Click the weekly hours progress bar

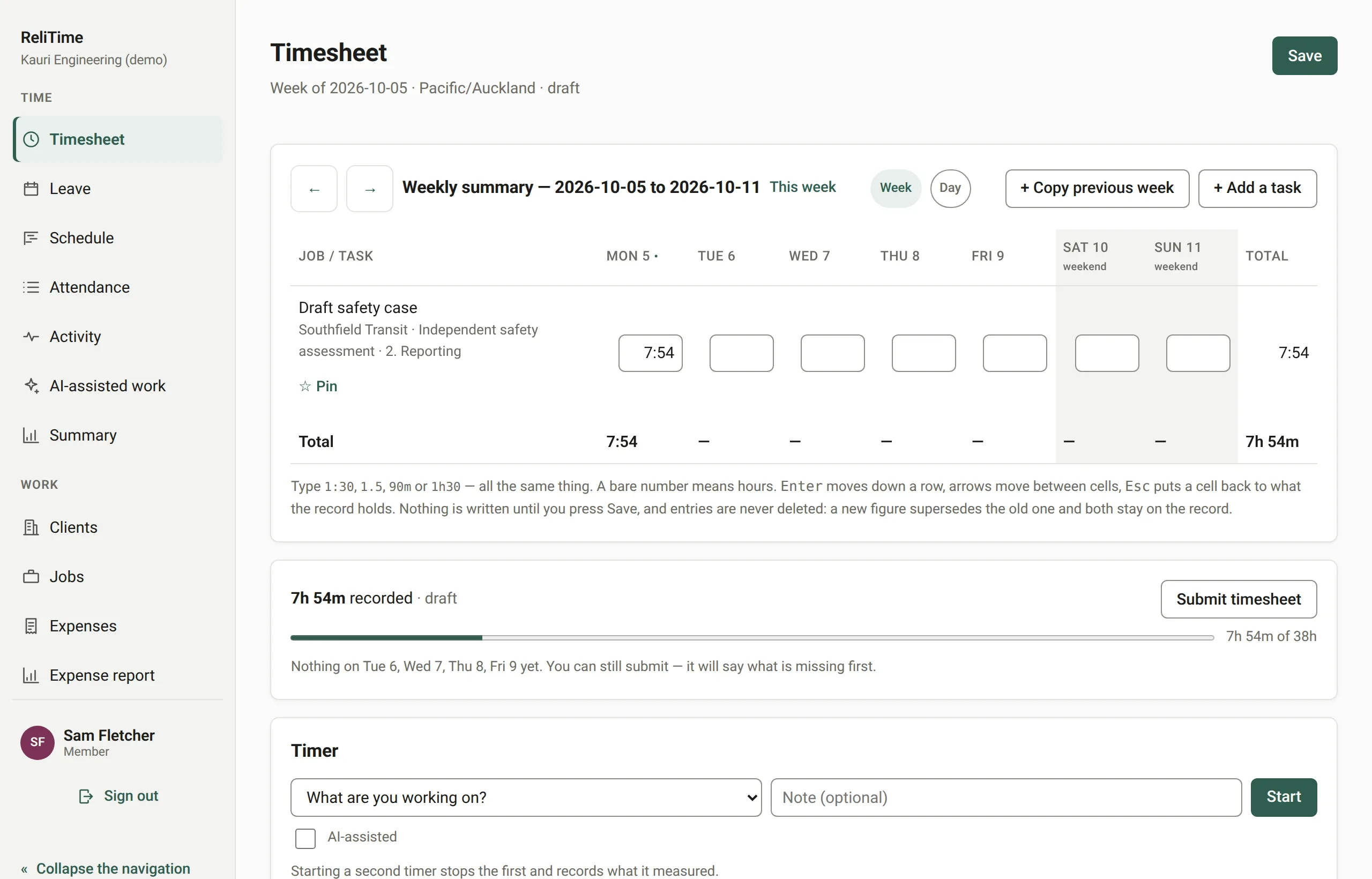[x=752, y=638]
